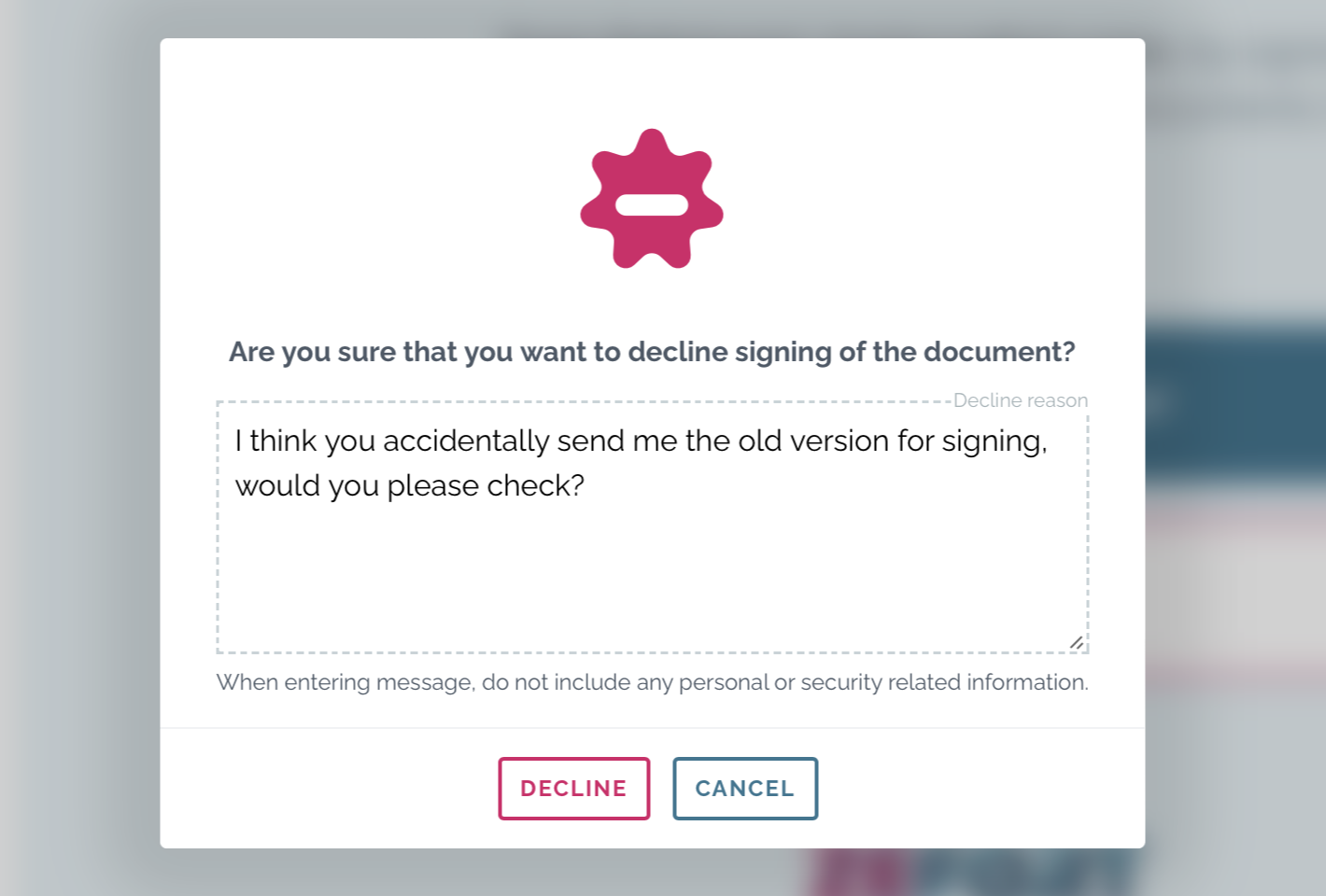Screen dimensions: 1326x896
Task: Click the white minus bar inside badge
Action: point(652,205)
